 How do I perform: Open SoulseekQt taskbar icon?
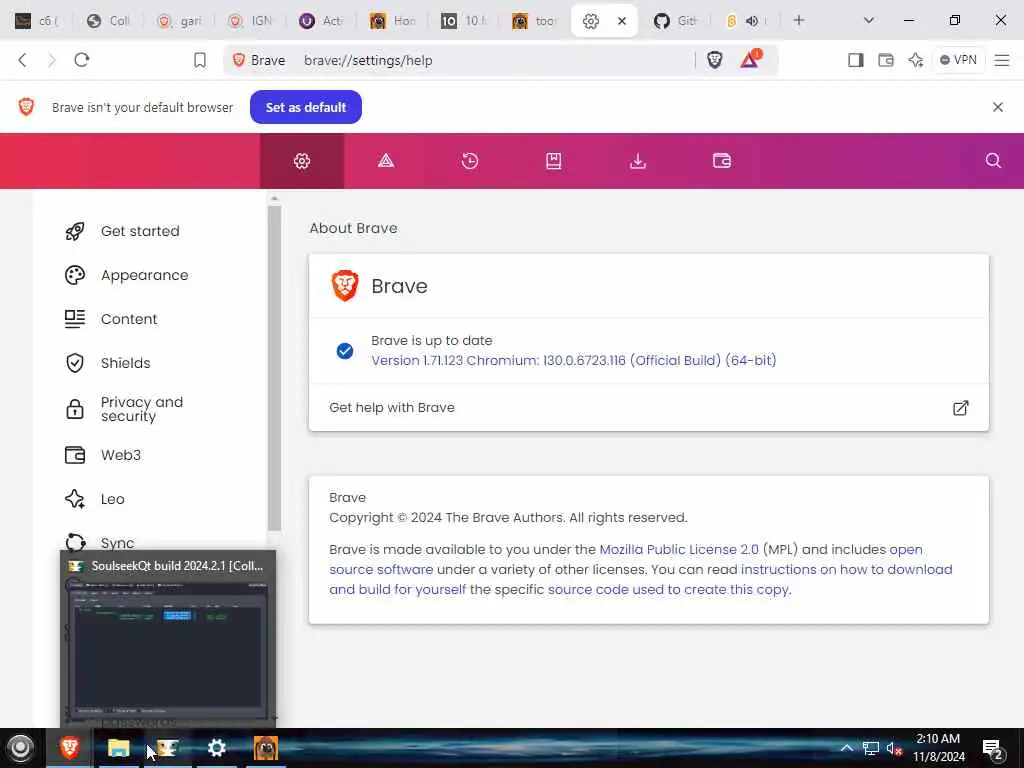(x=167, y=748)
